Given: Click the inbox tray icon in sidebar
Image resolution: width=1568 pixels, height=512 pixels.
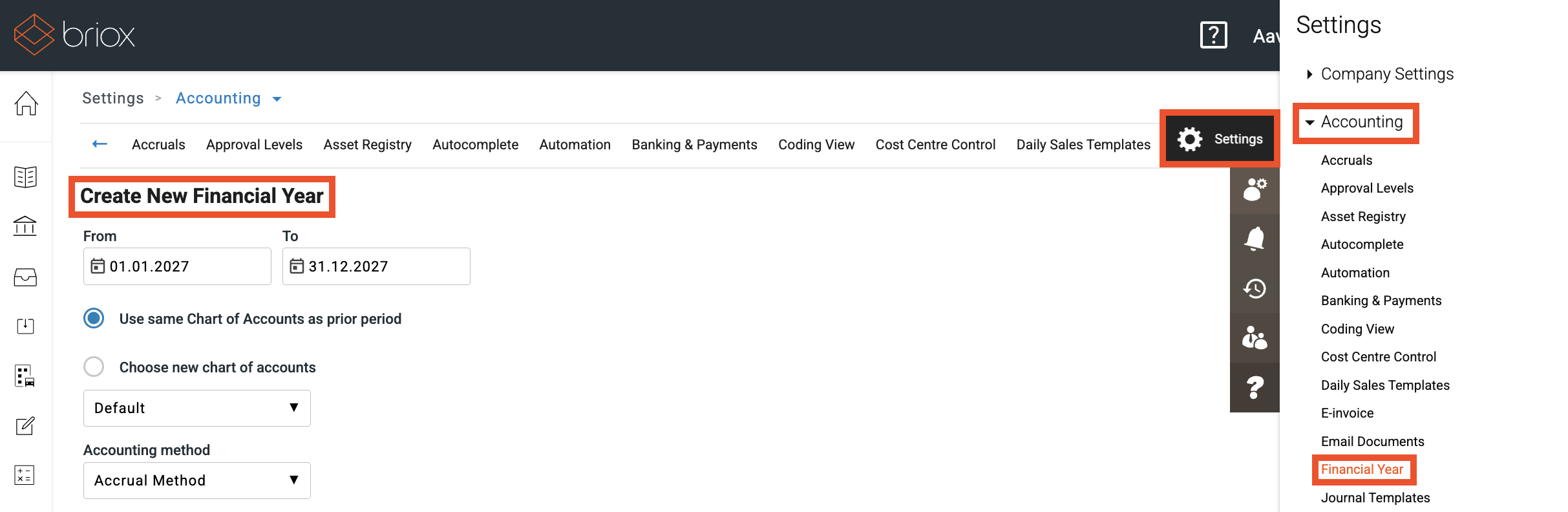Looking at the screenshot, I should click(25, 277).
